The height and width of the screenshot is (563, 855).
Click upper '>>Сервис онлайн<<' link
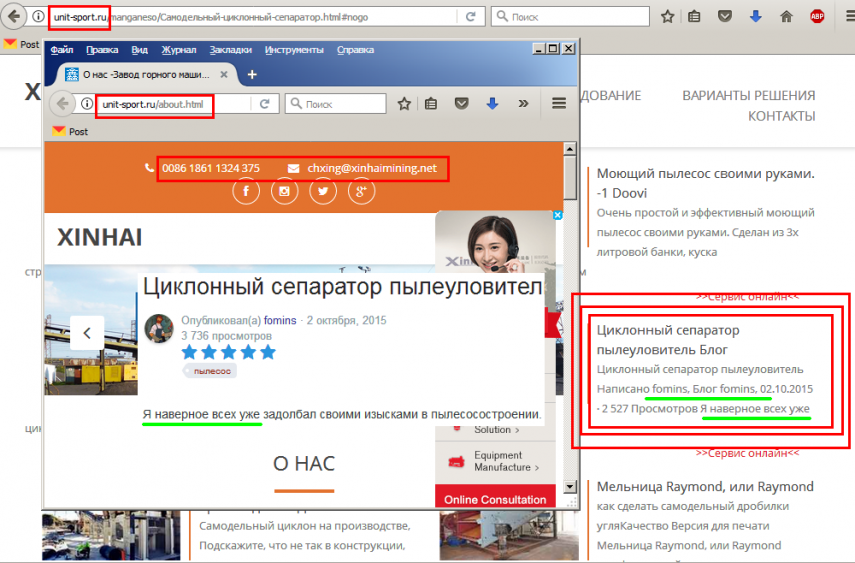pos(747,297)
